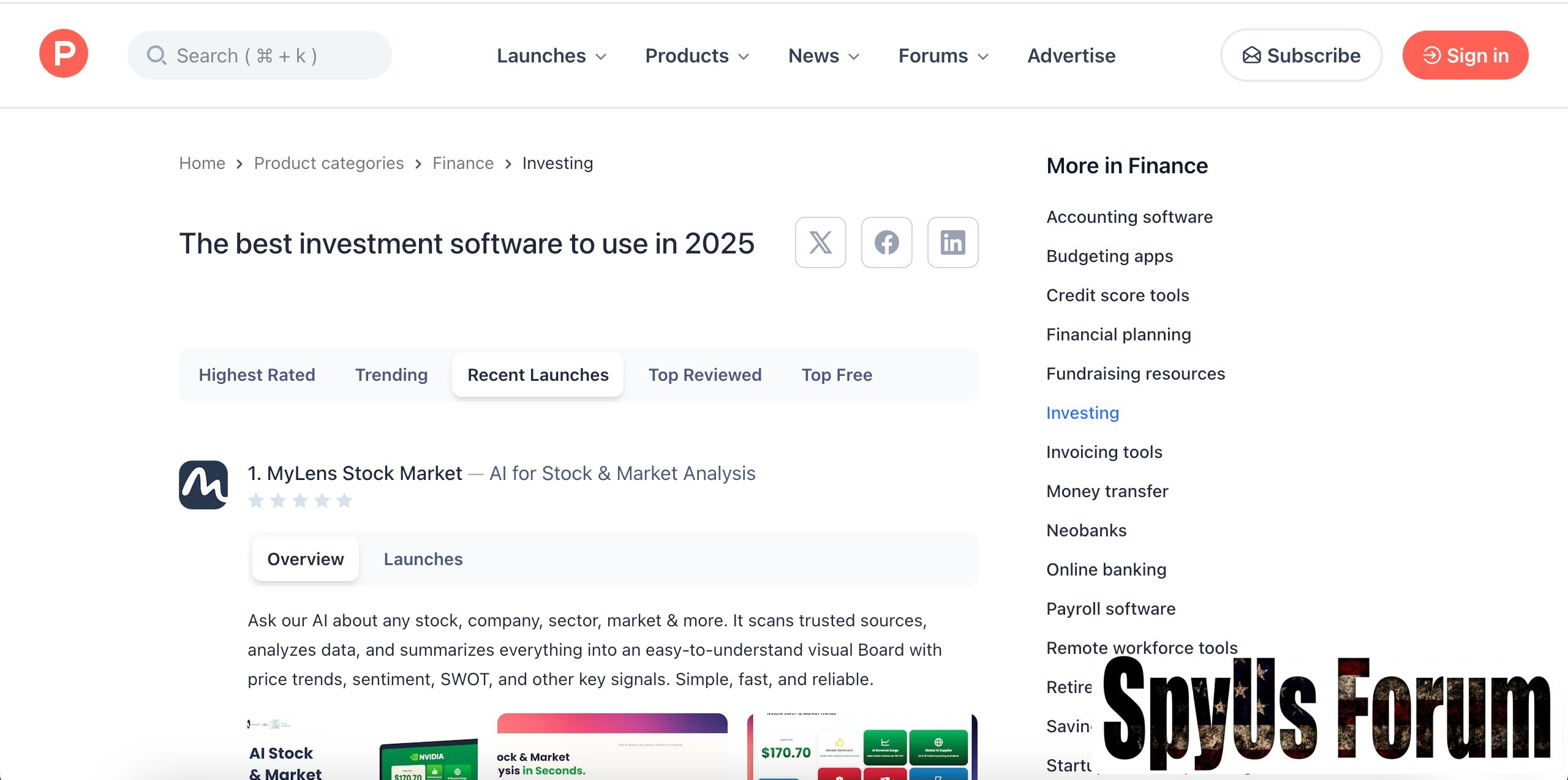Click the Sign in button
Image resolution: width=1568 pixels, height=780 pixels.
(1465, 56)
